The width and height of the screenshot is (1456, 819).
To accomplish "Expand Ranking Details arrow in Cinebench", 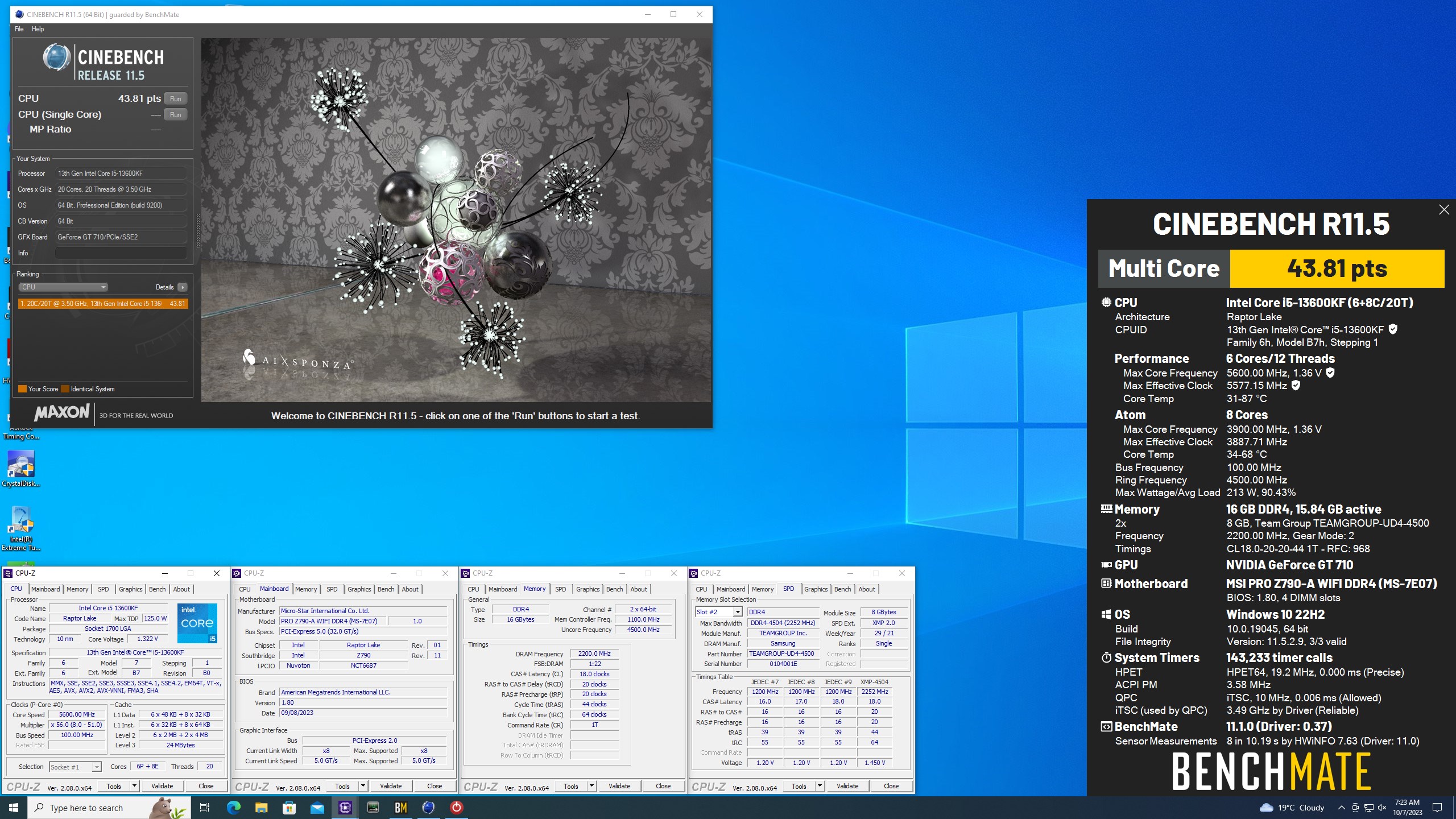I will pyautogui.click(x=183, y=287).
